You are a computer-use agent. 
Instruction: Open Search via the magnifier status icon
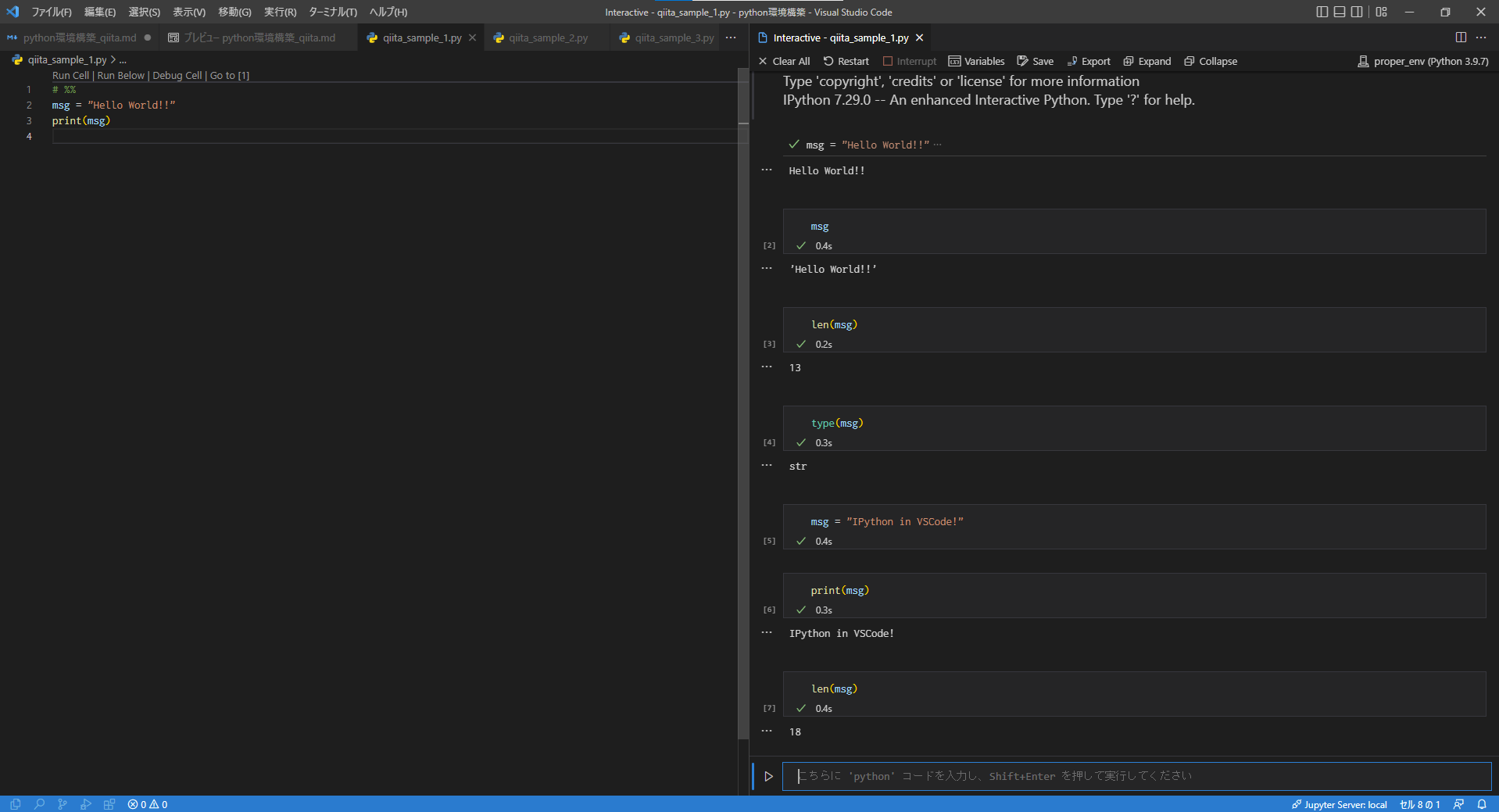click(39, 804)
